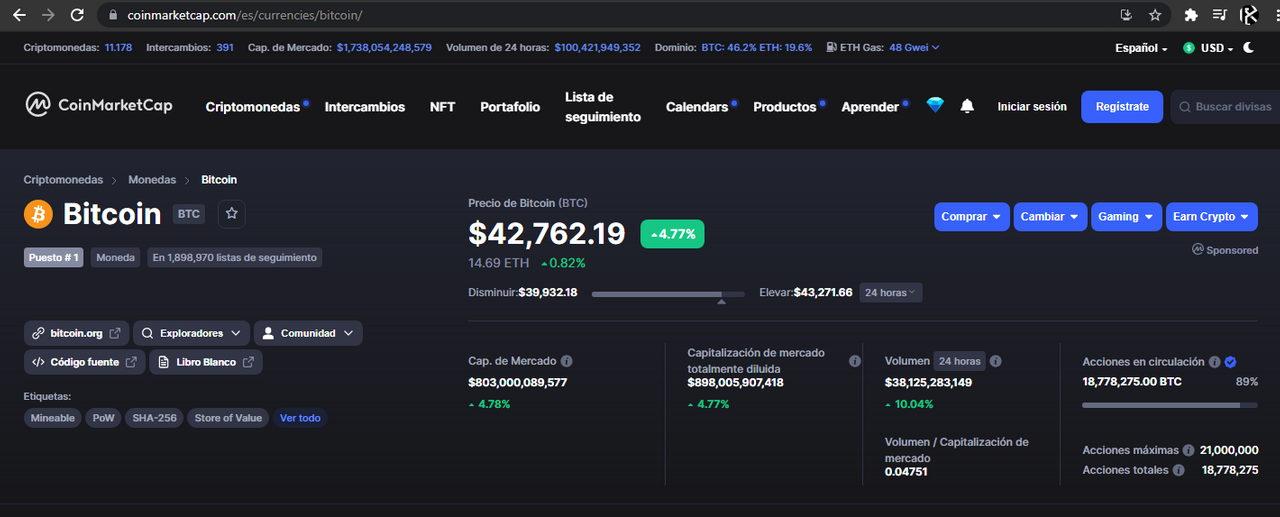Open the browser extensions puzzle icon

[x=1190, y=15]
